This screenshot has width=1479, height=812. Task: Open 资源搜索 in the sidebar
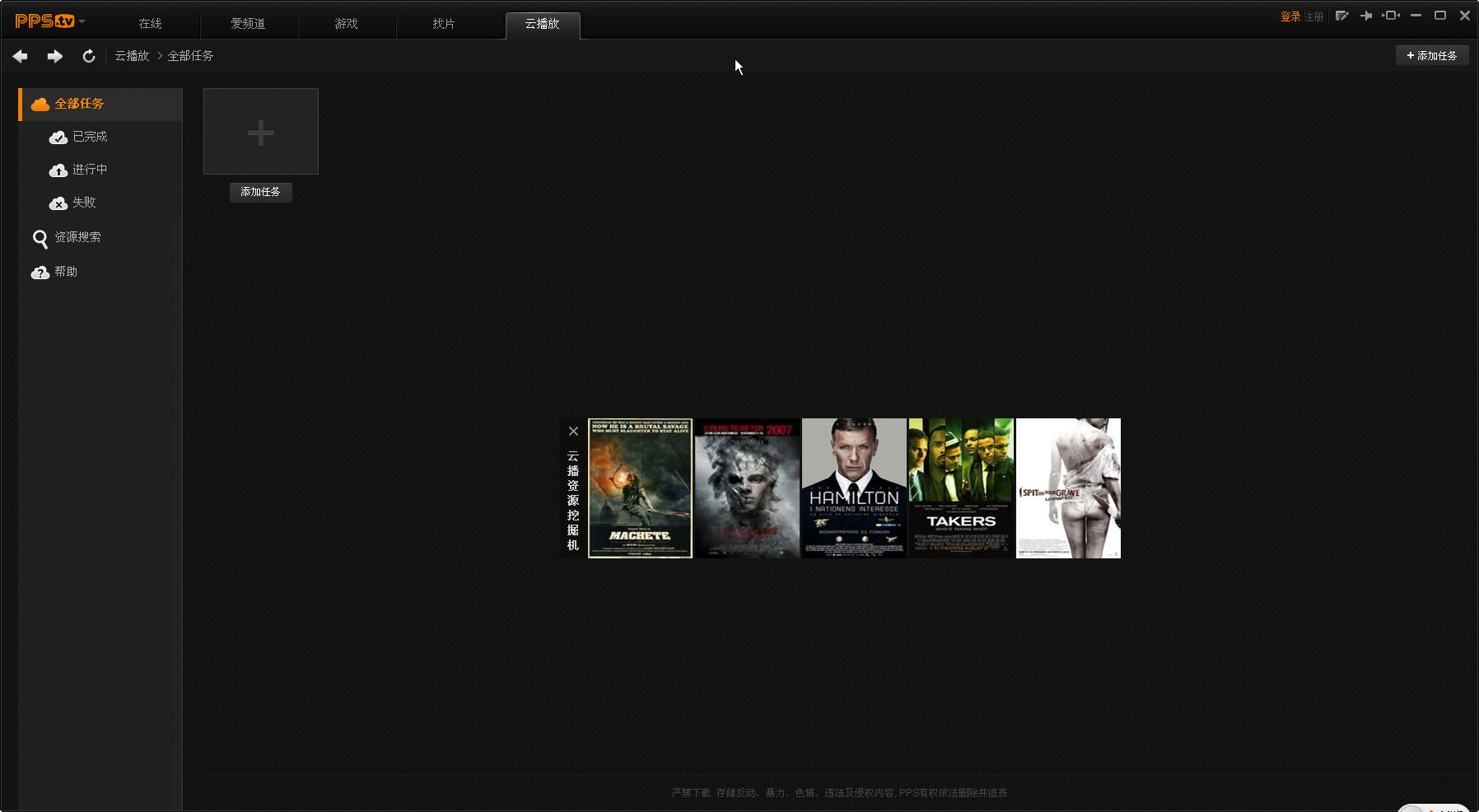(x=100, y=238)
